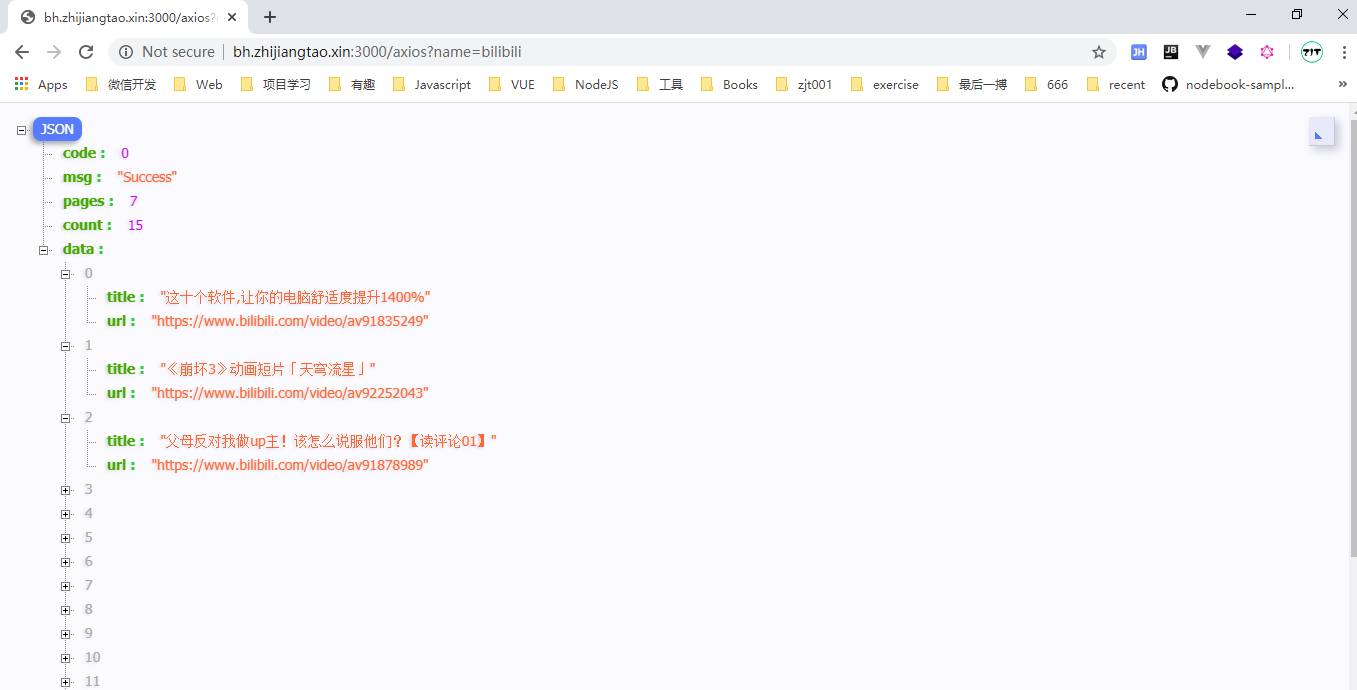
Task: Open the Web bookmark folder
Action: 198,85
